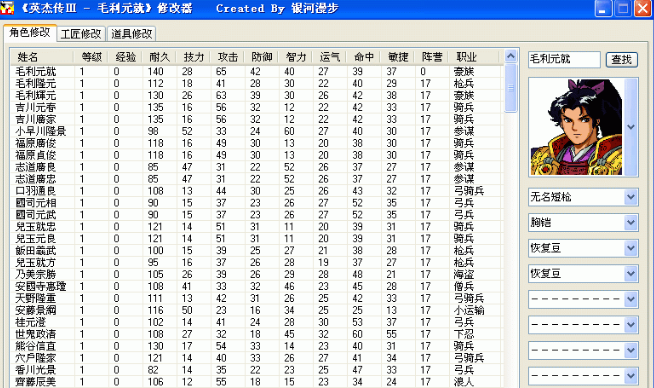
Task: Select the 世鬼政清 row
Action: [256, 334]
